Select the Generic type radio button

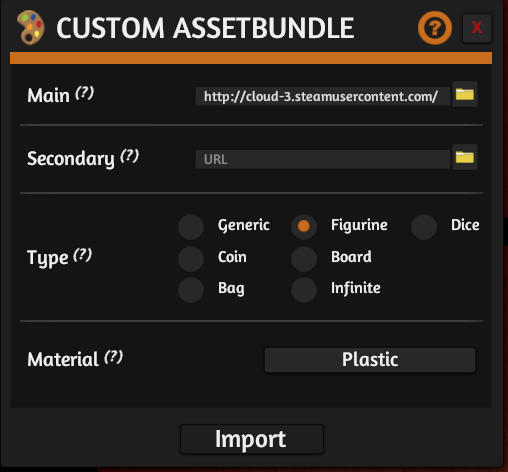pos(191,227)
